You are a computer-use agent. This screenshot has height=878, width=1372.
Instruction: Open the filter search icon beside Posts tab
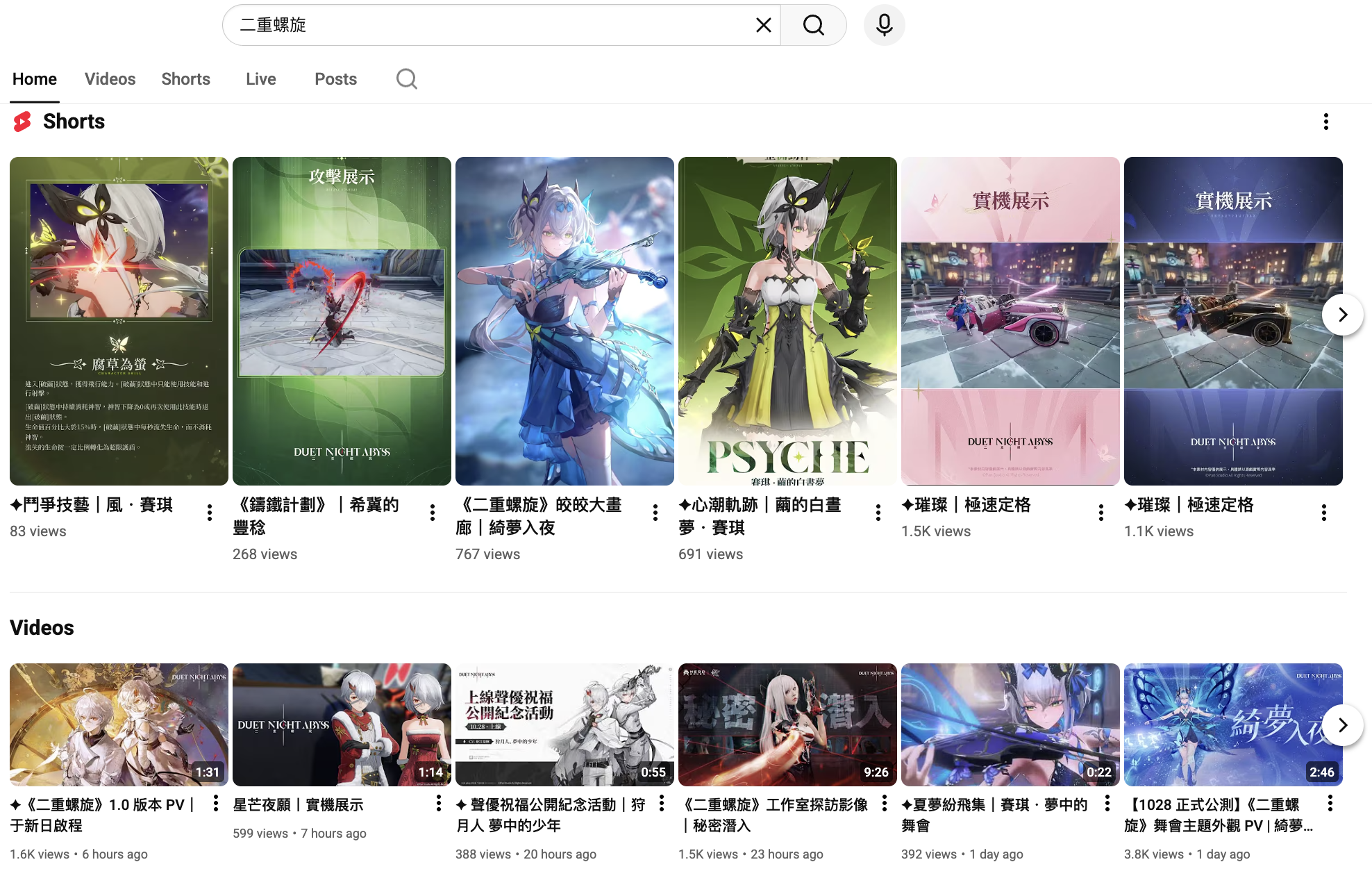pos(406,78)
